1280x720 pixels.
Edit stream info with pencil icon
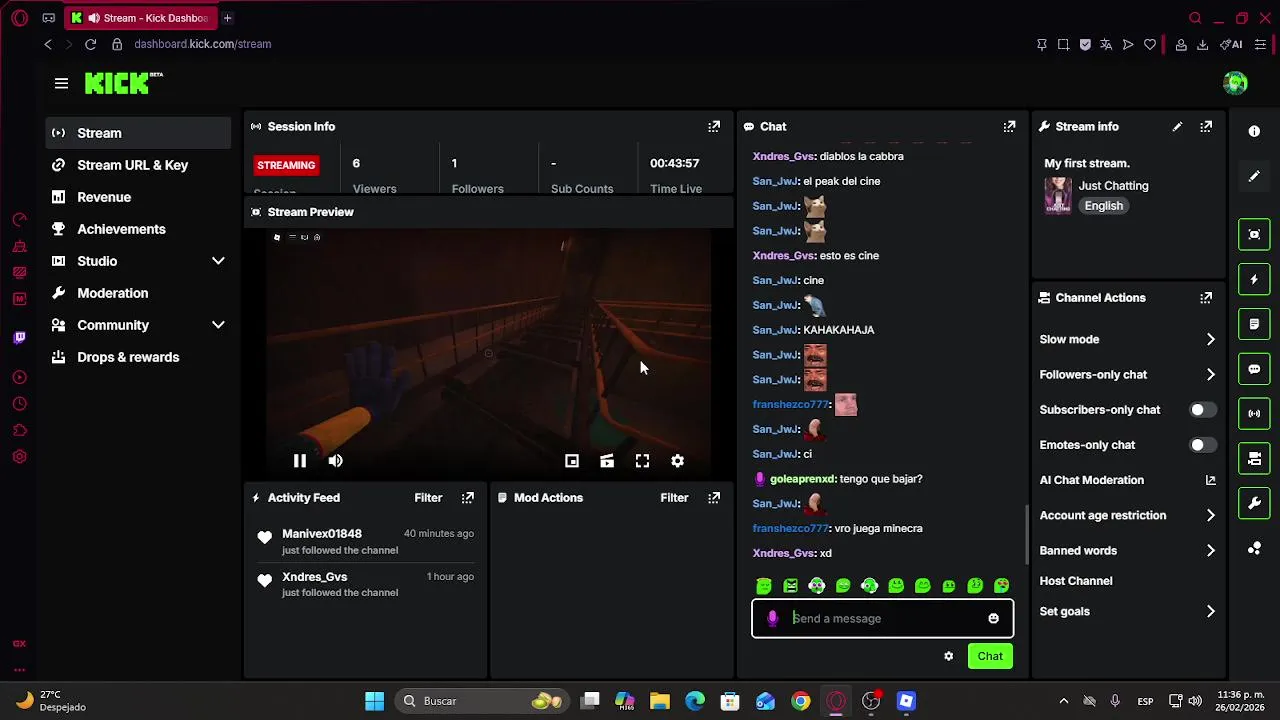tap(1177, 127)
